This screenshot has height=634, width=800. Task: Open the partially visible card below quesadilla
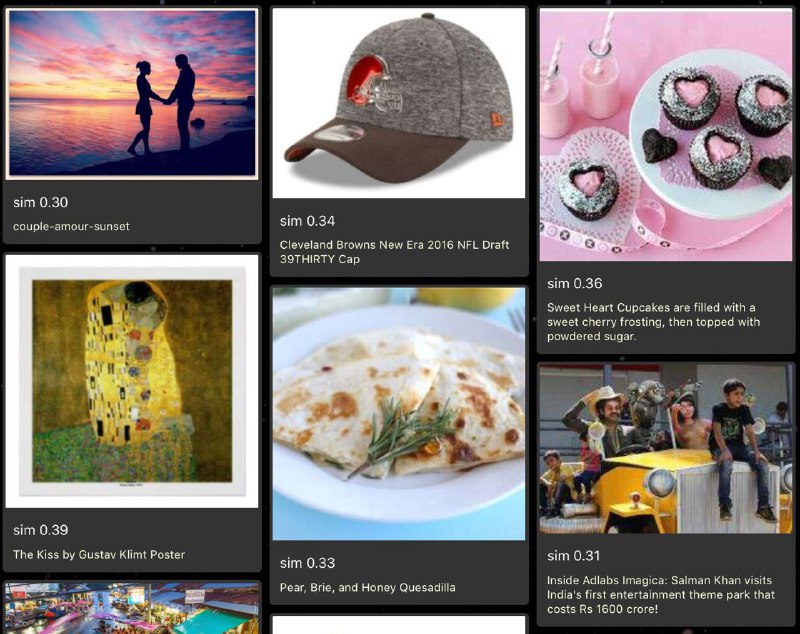(398, 625)
